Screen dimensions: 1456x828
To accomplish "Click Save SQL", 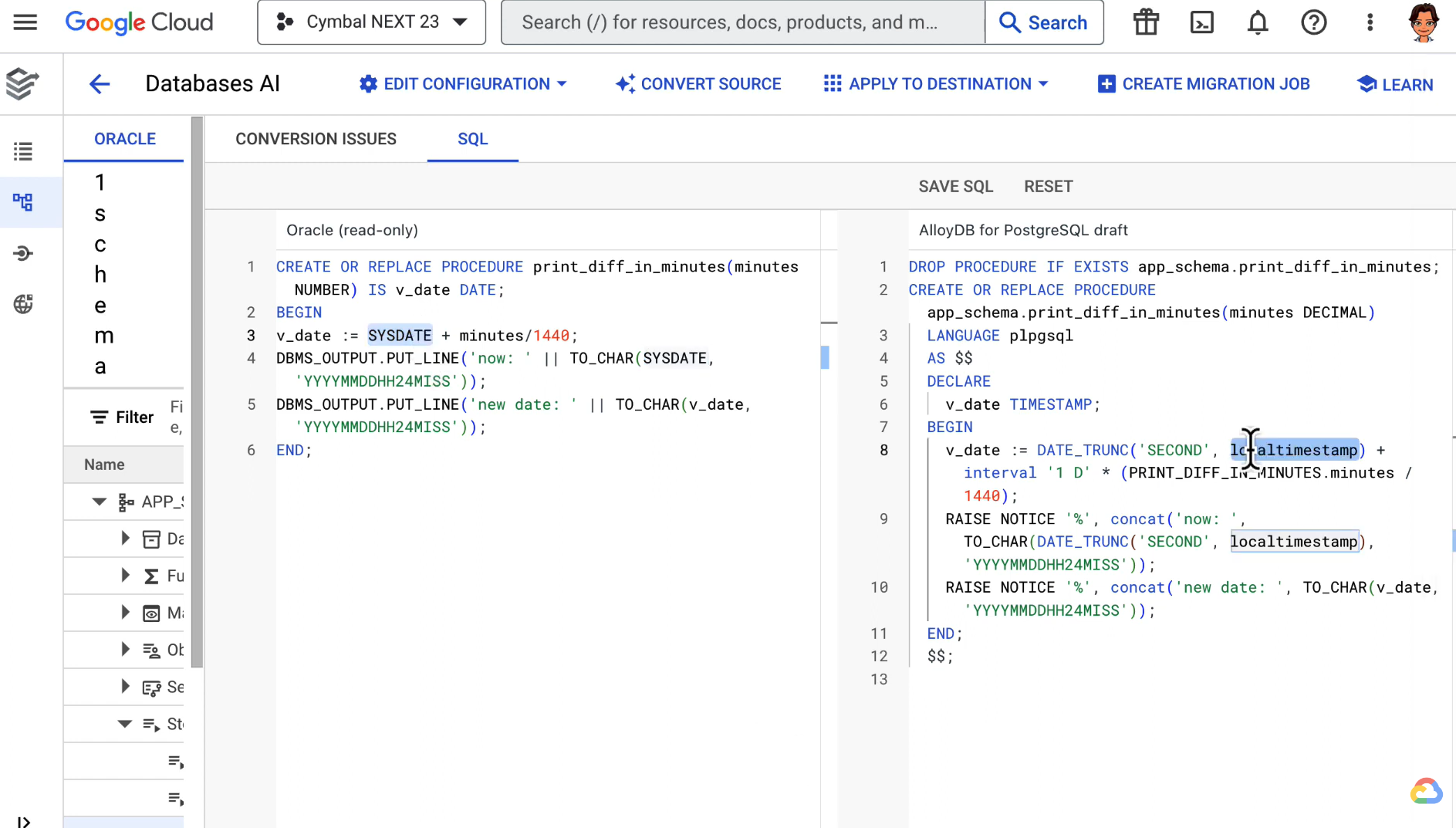I will [x=955, y=186].
